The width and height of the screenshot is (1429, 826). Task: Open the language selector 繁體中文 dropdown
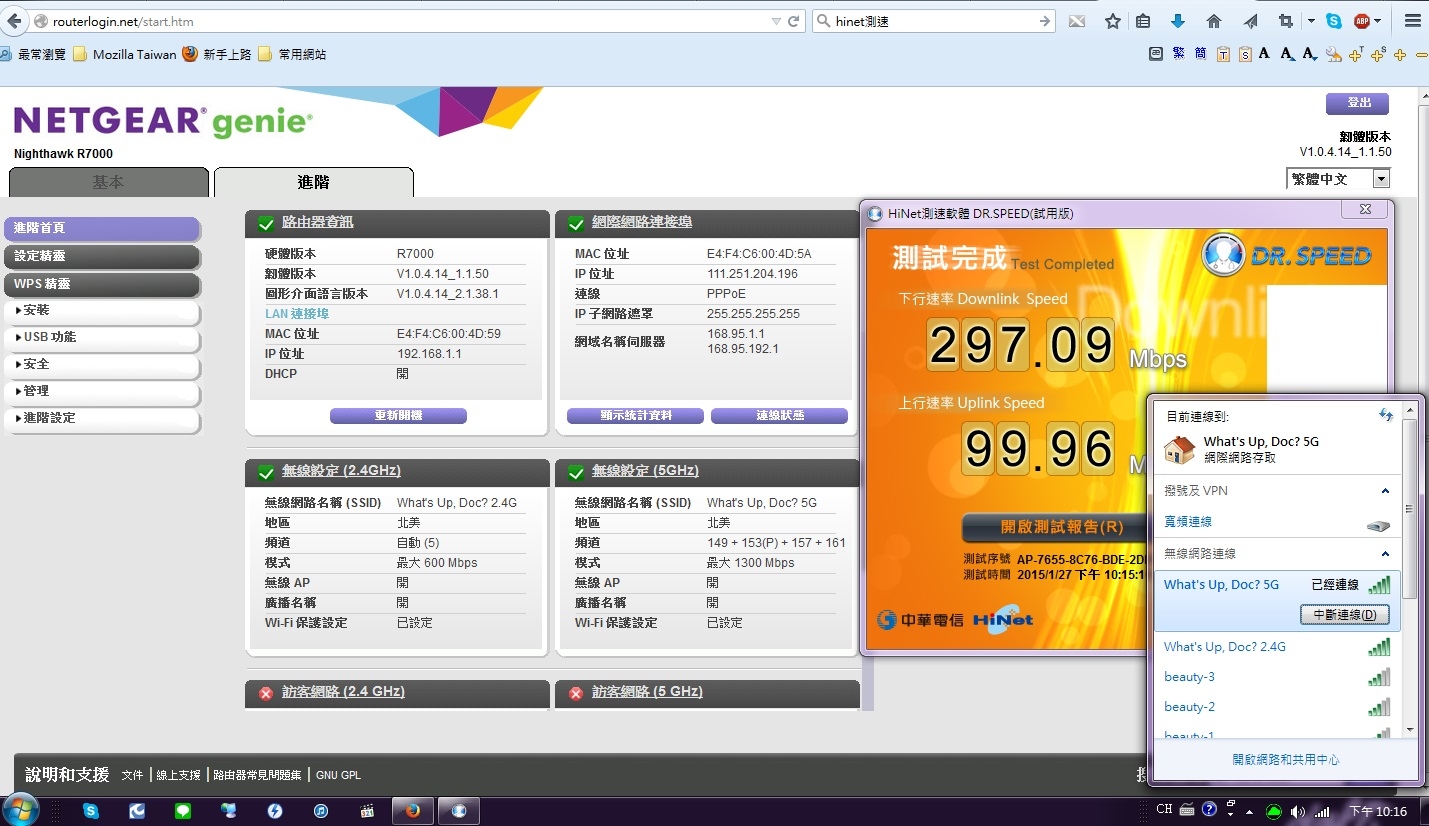pos(1338,179)
